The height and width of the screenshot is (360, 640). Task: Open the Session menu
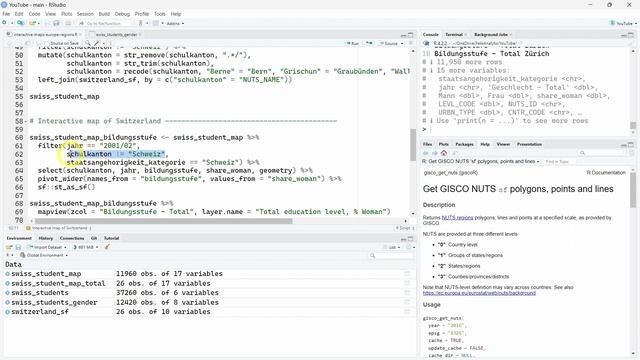click(85, 14)
